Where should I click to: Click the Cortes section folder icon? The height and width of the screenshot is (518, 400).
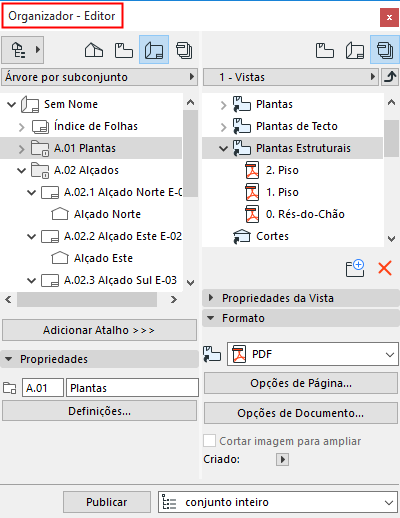pos(242,236)
